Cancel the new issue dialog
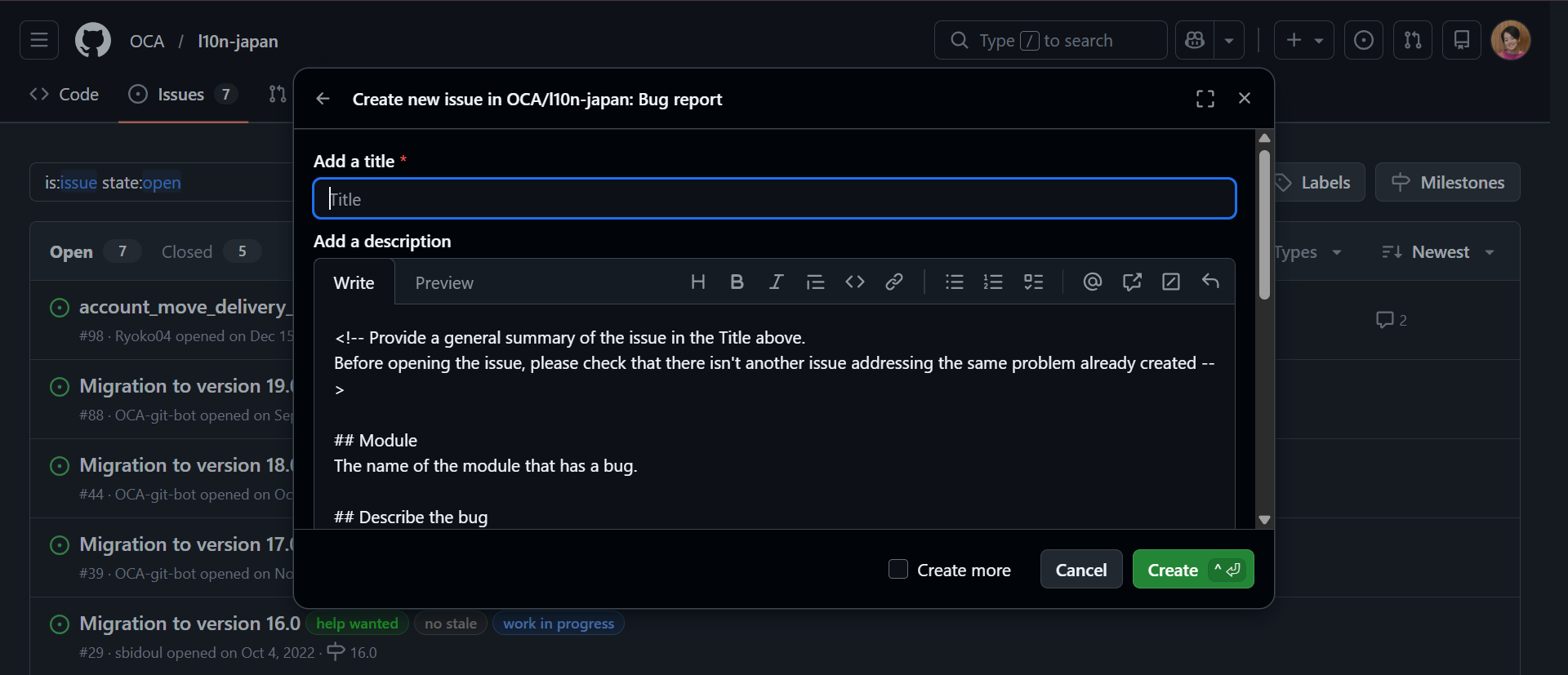 1080,570
